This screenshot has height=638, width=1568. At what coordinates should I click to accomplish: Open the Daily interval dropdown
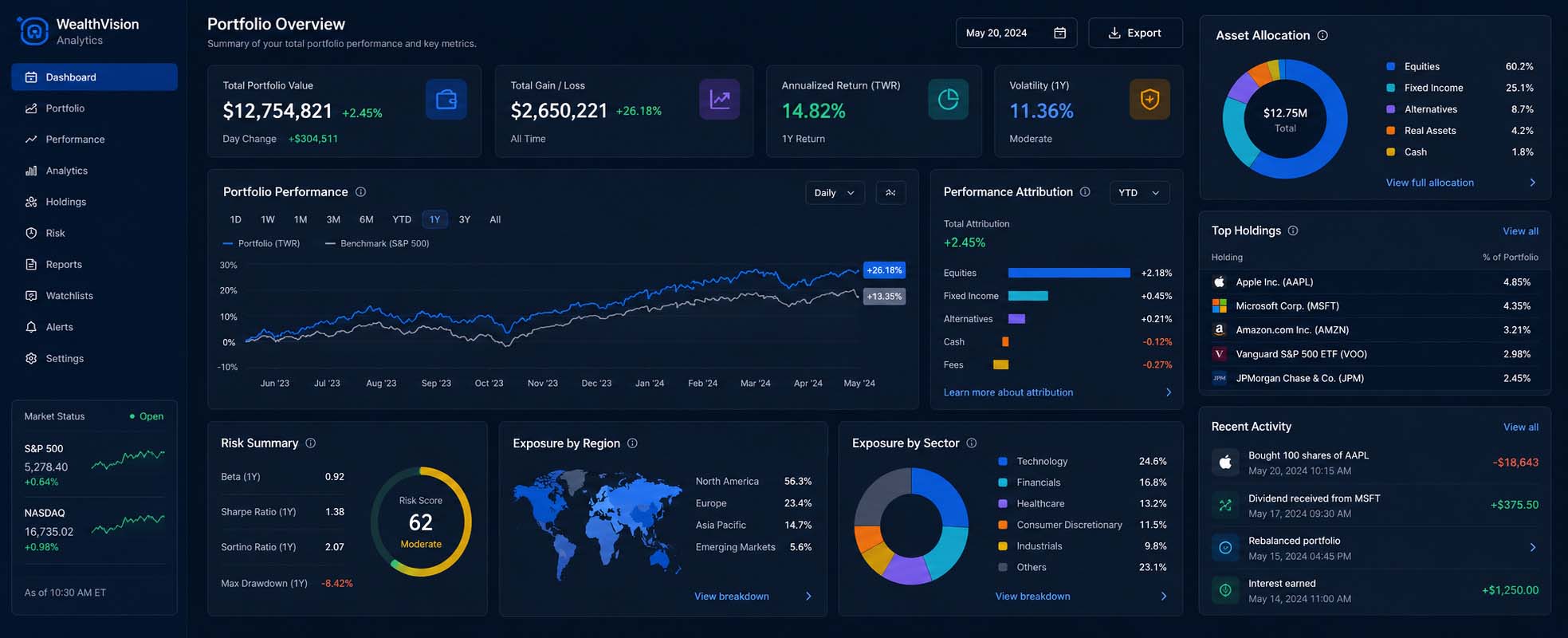point(835,192)
